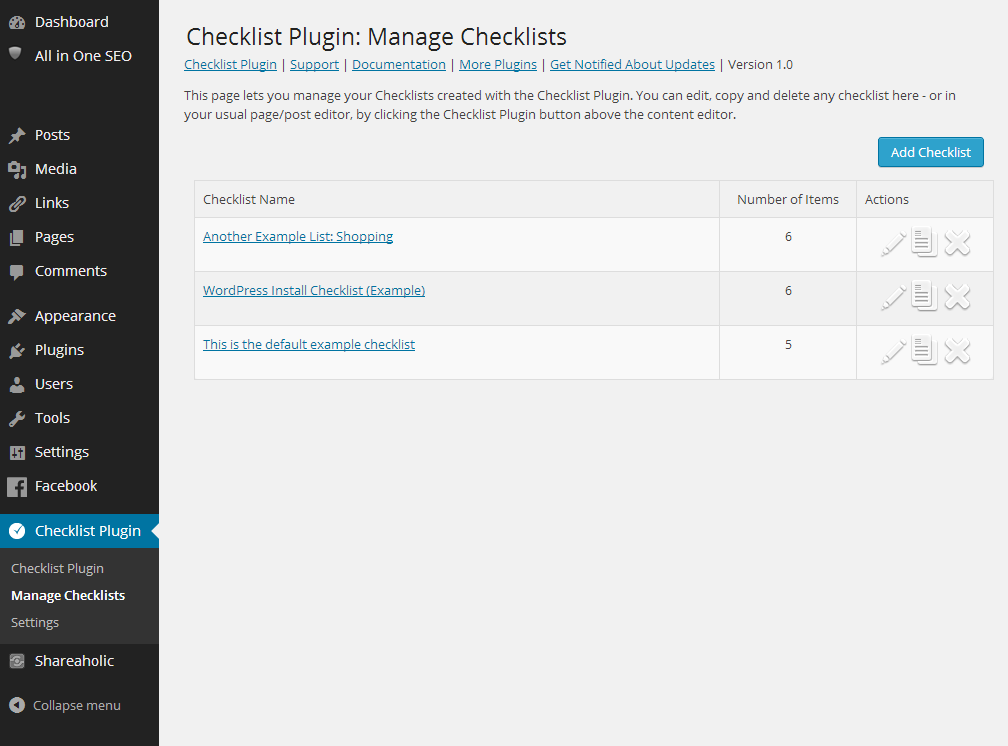The width and height of the screenshot is (1008, 746).
Task: Open the Support link
Action: pos(314,64)
